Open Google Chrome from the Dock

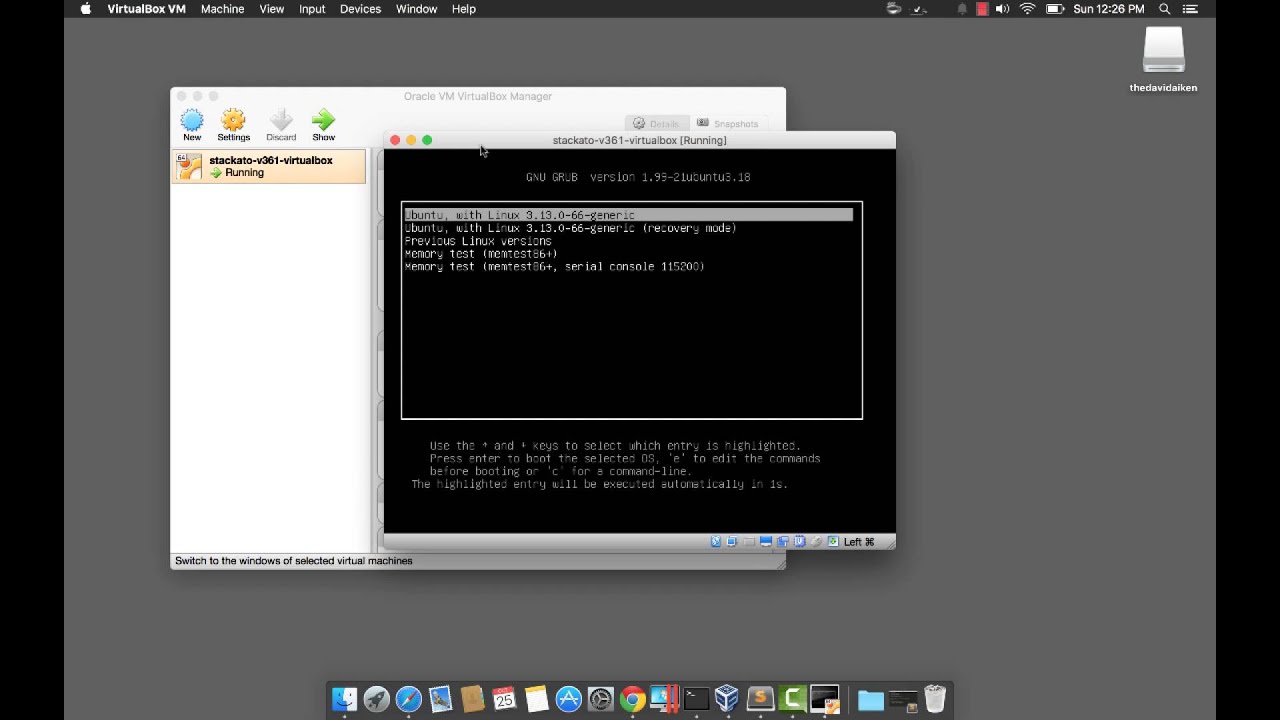point(632,698)
